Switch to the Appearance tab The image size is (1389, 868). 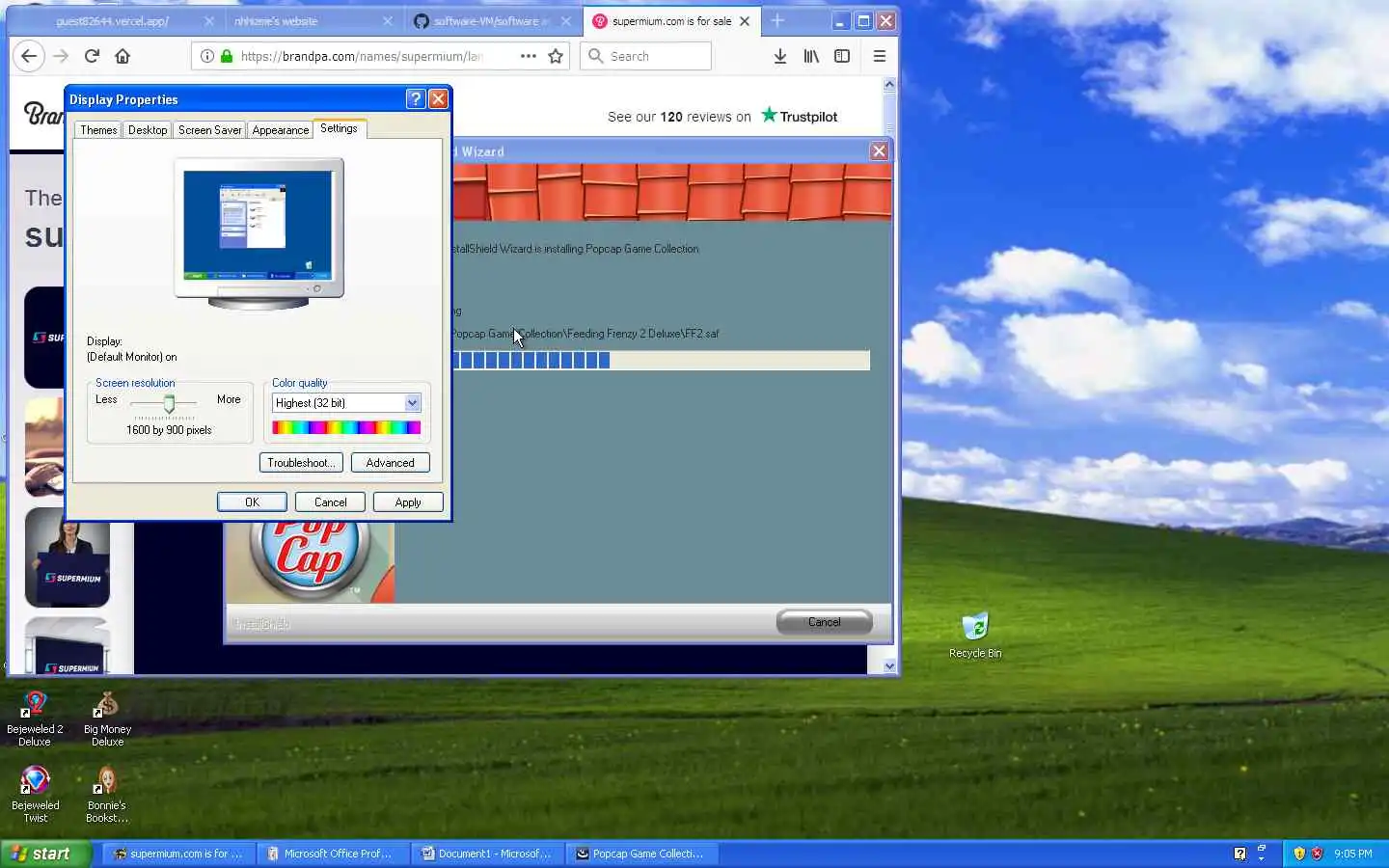pos(281,130)
